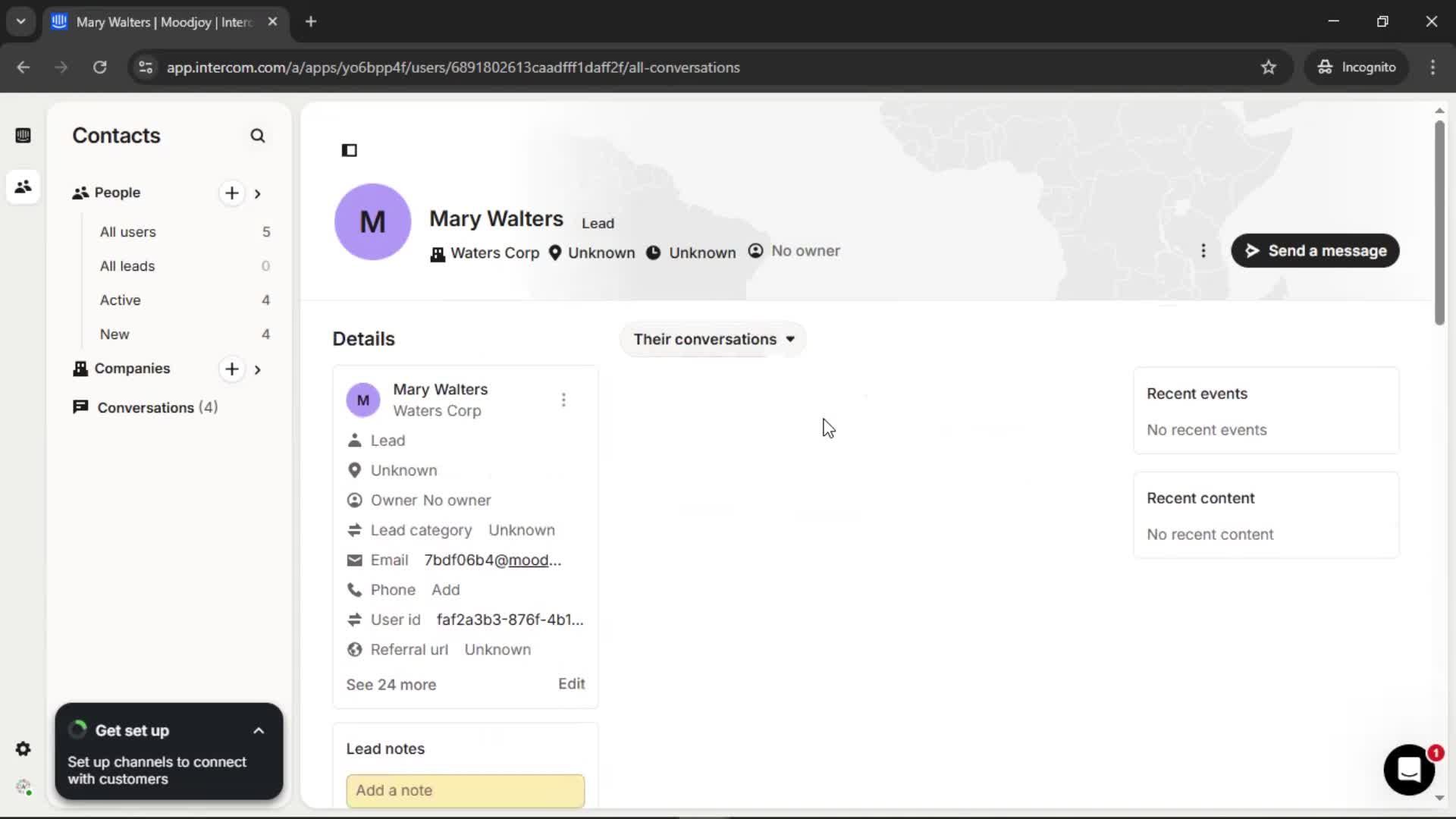
Task: Open the Companies section
Action: tap(132, 369)
